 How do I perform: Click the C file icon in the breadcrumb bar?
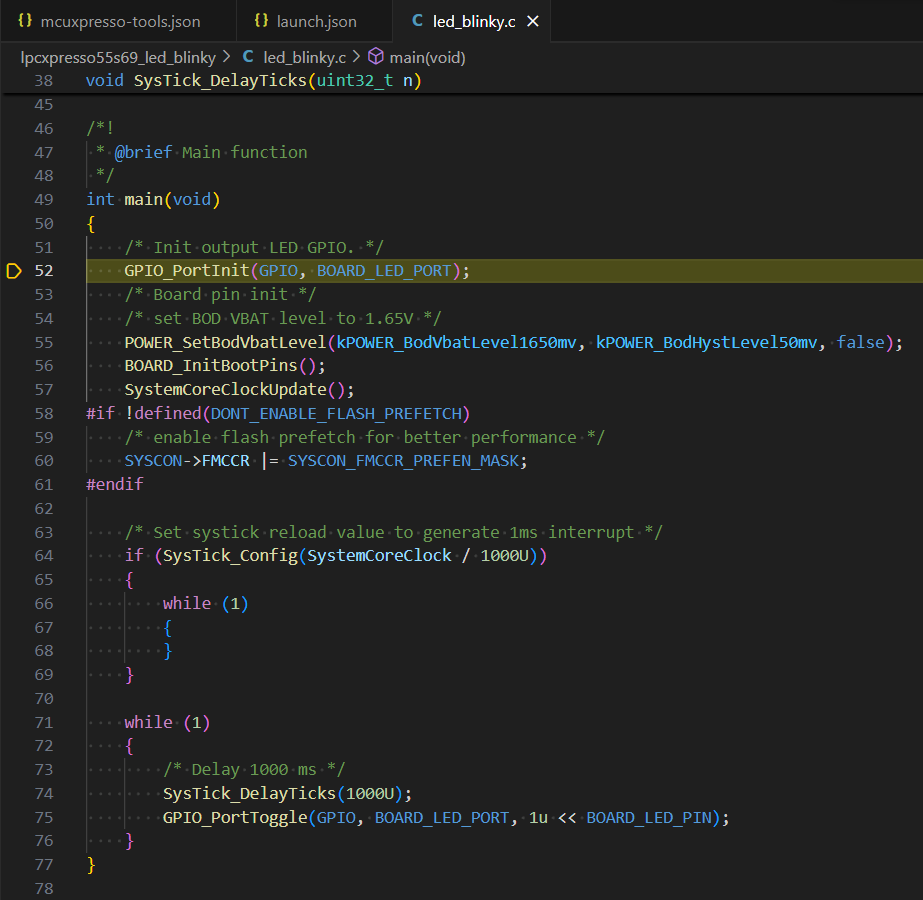coord(246,57)
